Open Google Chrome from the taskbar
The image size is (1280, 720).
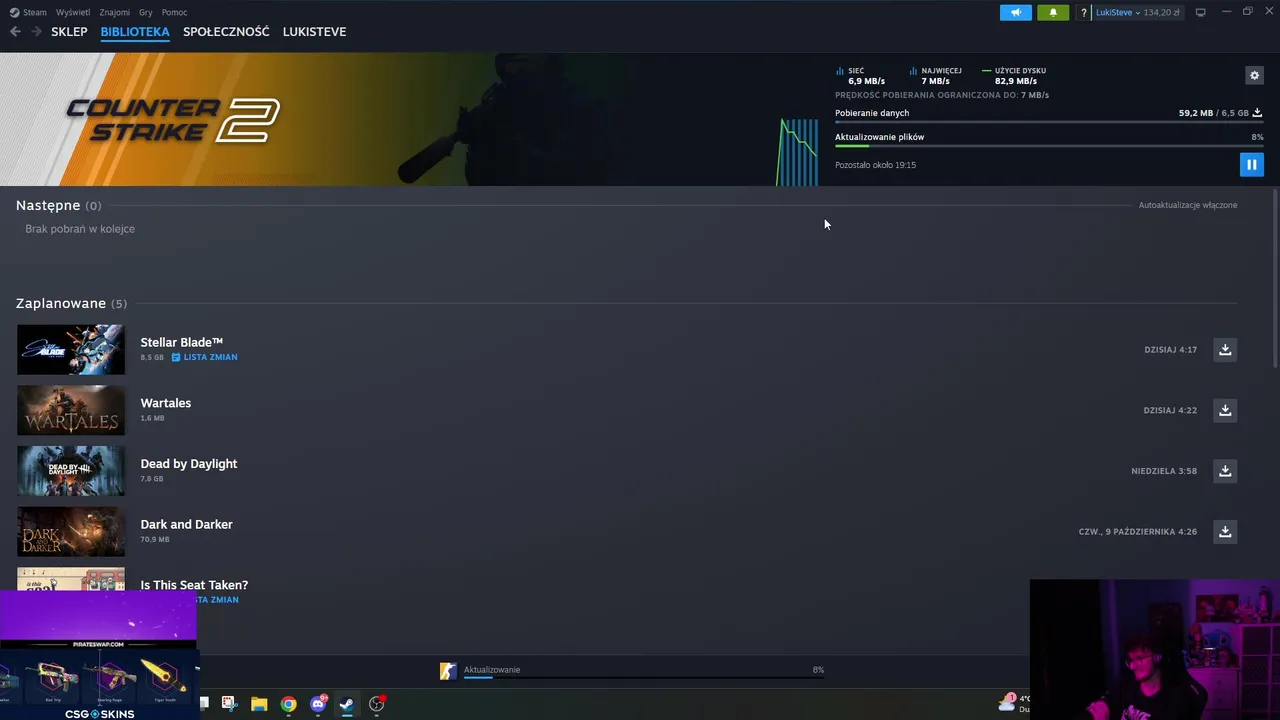[288, 704]
